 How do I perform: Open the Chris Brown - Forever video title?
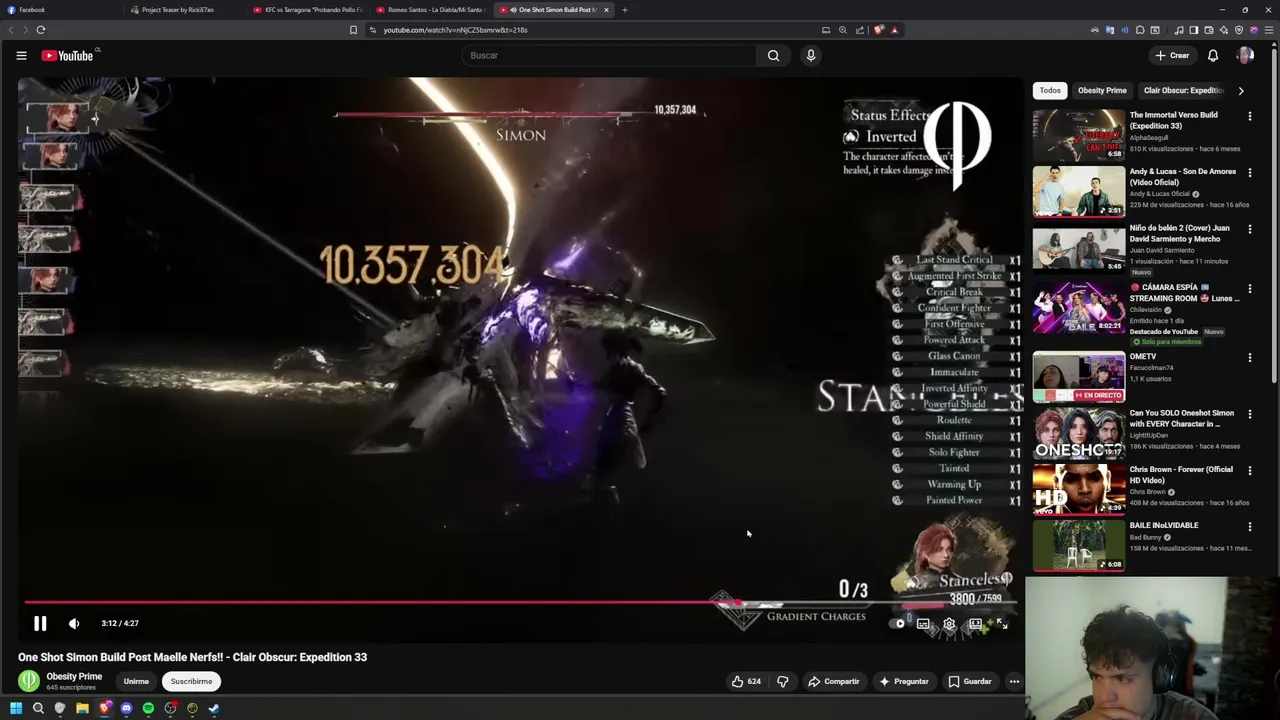pyautogui.click(x=1181, y=475)
